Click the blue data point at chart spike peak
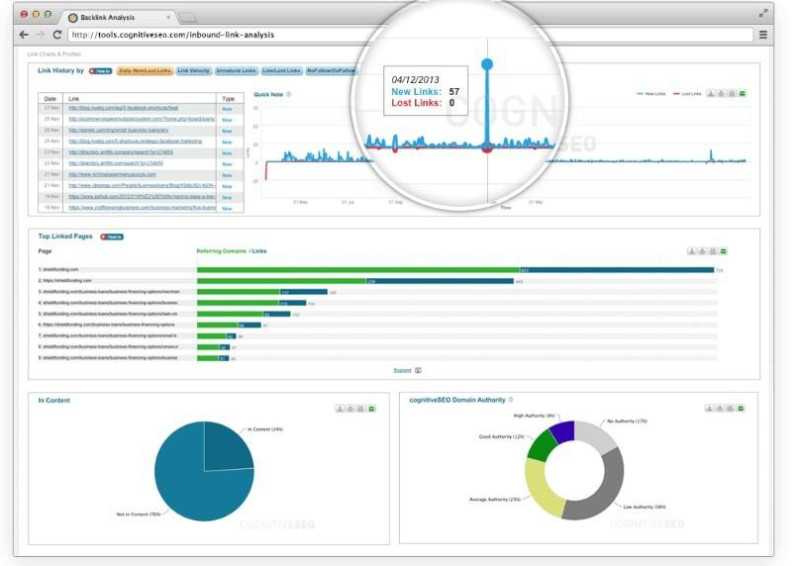 tap(487, 64)
